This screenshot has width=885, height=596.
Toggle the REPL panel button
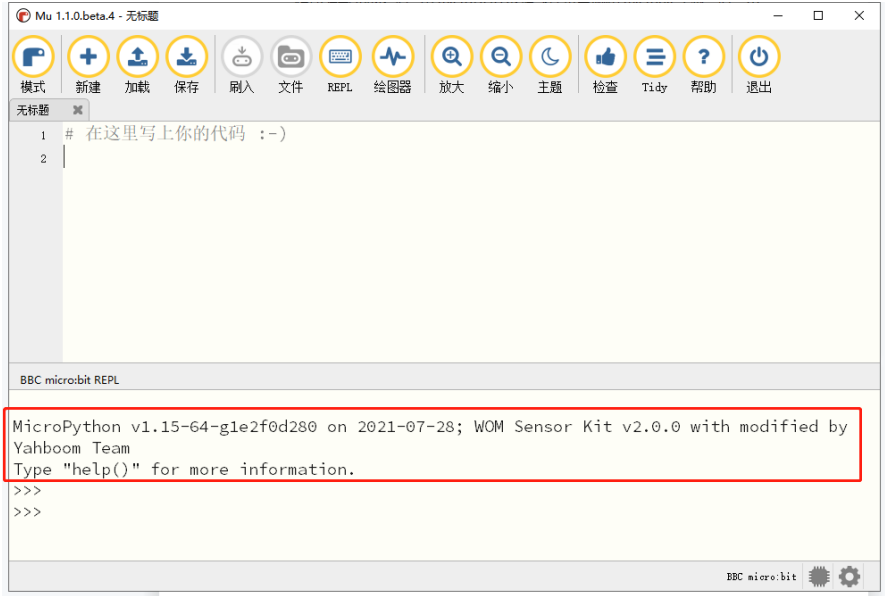pyautogui.click(x=340, y=64)
